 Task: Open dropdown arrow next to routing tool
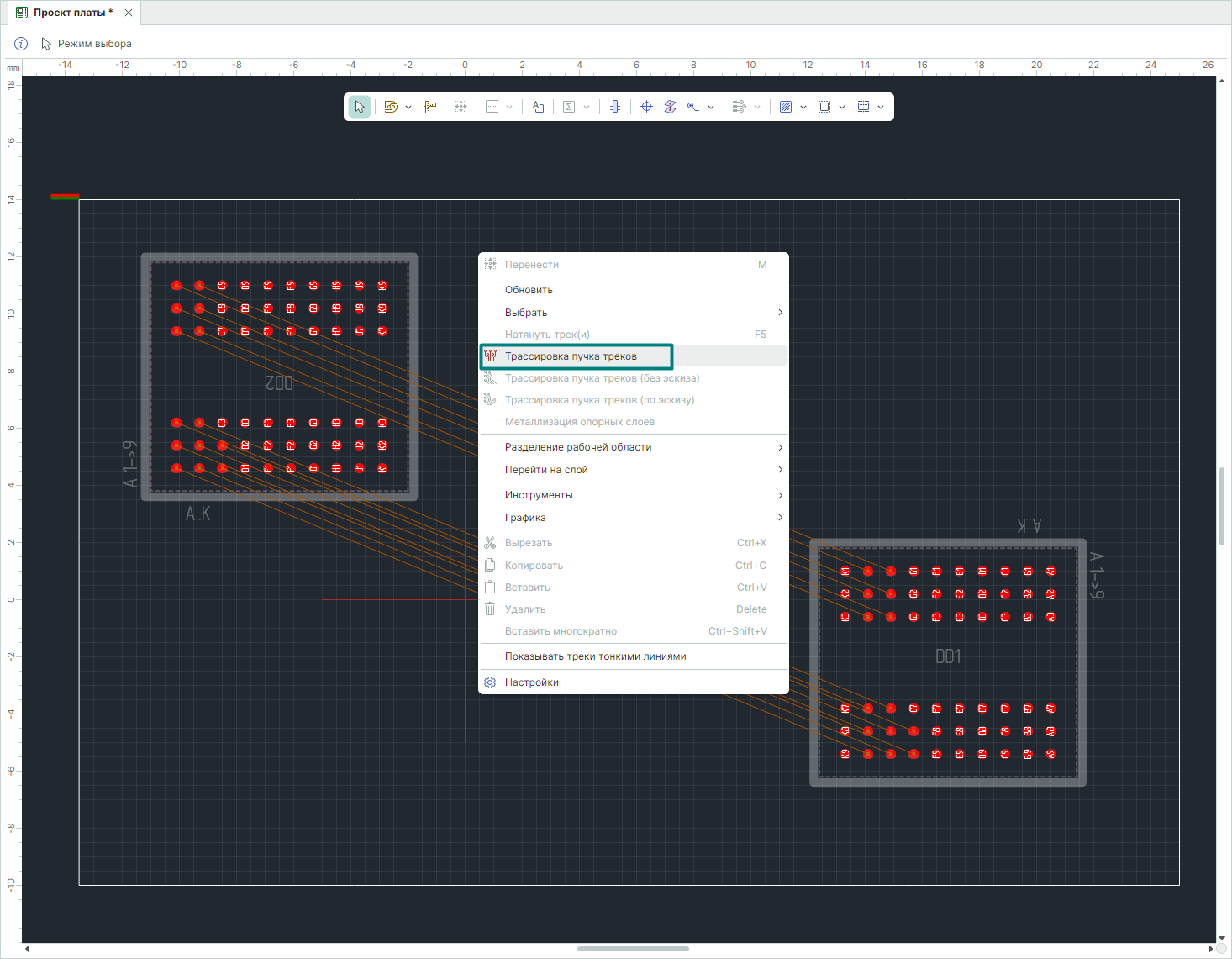(408, 107)
